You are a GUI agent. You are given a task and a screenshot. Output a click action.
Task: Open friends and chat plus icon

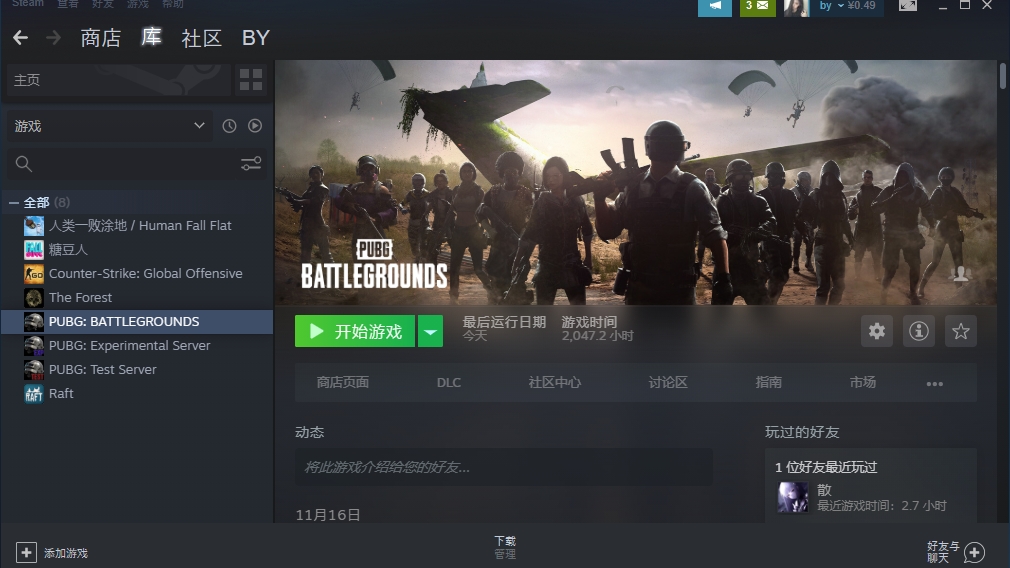974,552
